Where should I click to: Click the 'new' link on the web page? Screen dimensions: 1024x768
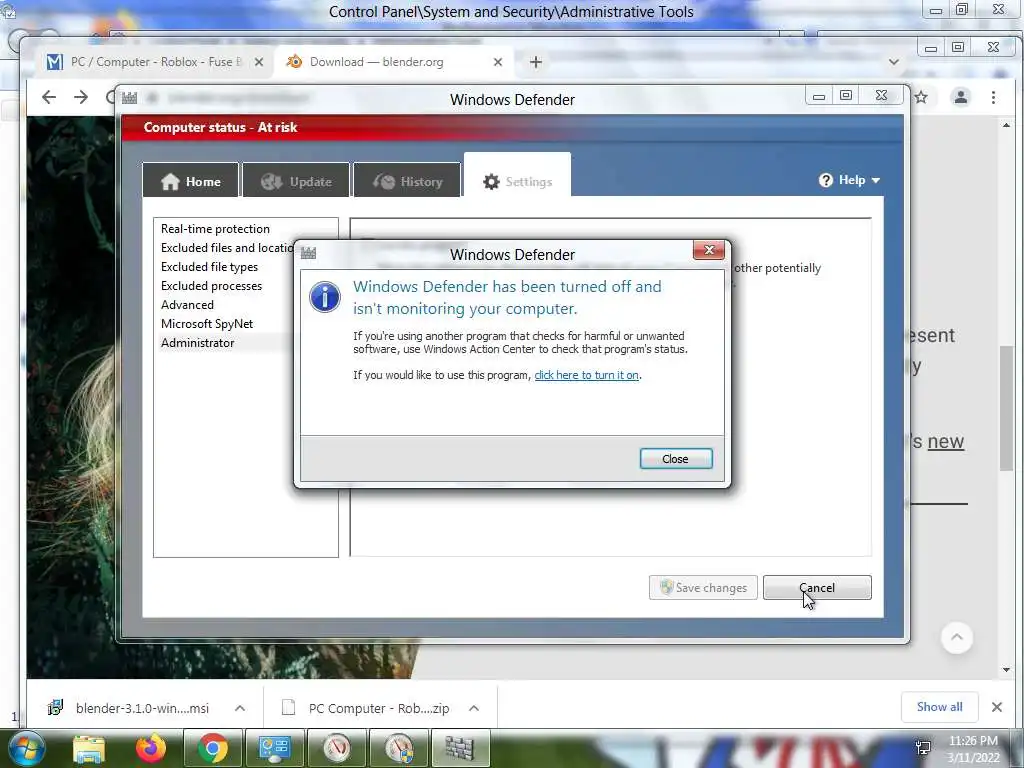click(946, 441)
